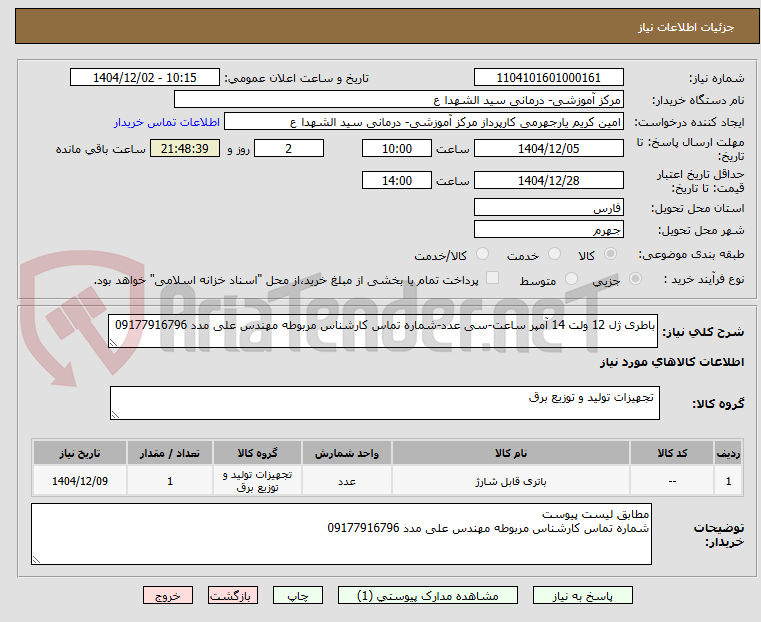
Task: Click the جزئیات اطلاعات نیاز page header
Action: (685, 27)
